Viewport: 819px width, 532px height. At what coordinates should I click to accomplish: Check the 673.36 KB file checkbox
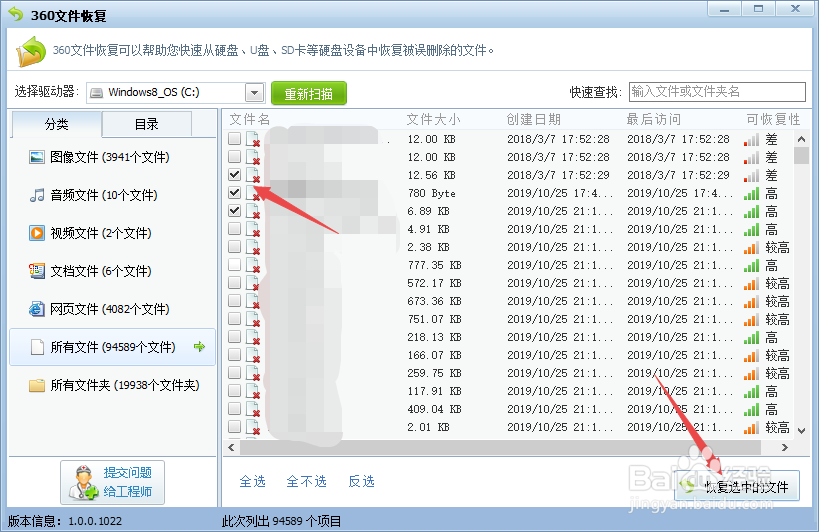point(235,301)
